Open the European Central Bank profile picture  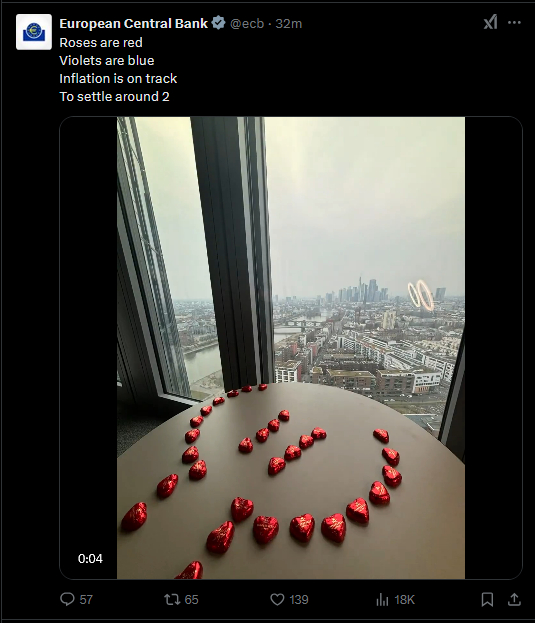34,32
